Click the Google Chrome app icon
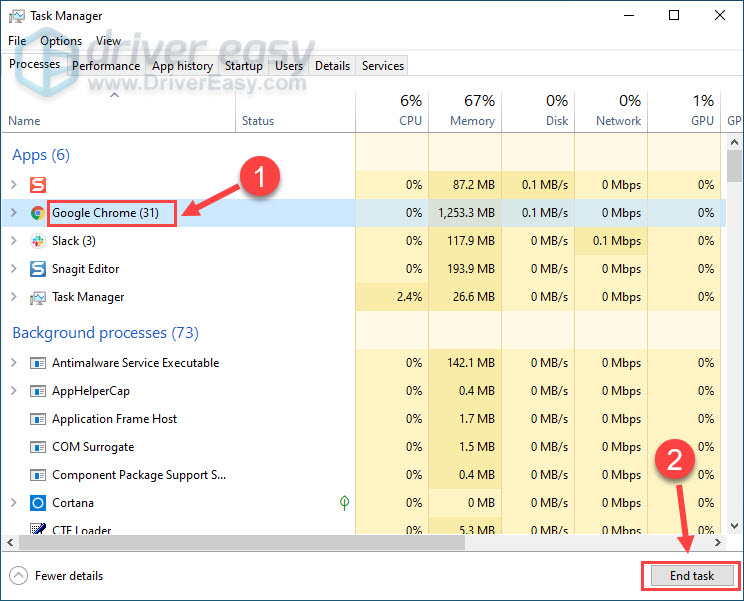 [37, 213]
